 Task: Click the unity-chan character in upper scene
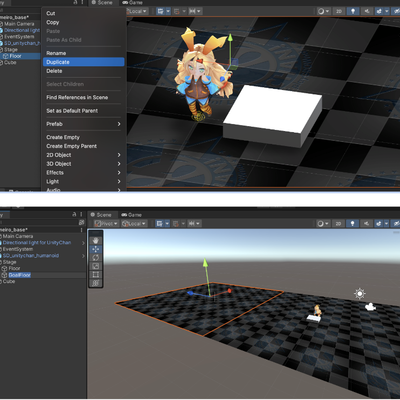202,74
